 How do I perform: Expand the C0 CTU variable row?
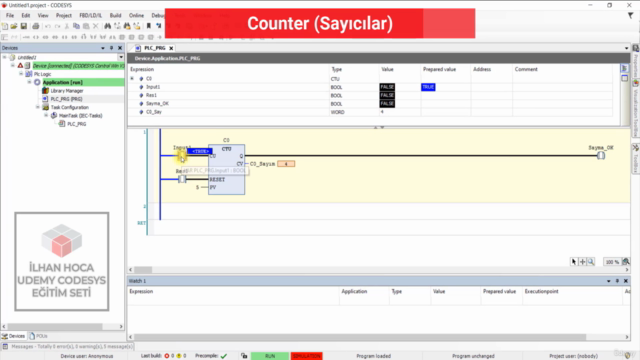click(132, 78)
